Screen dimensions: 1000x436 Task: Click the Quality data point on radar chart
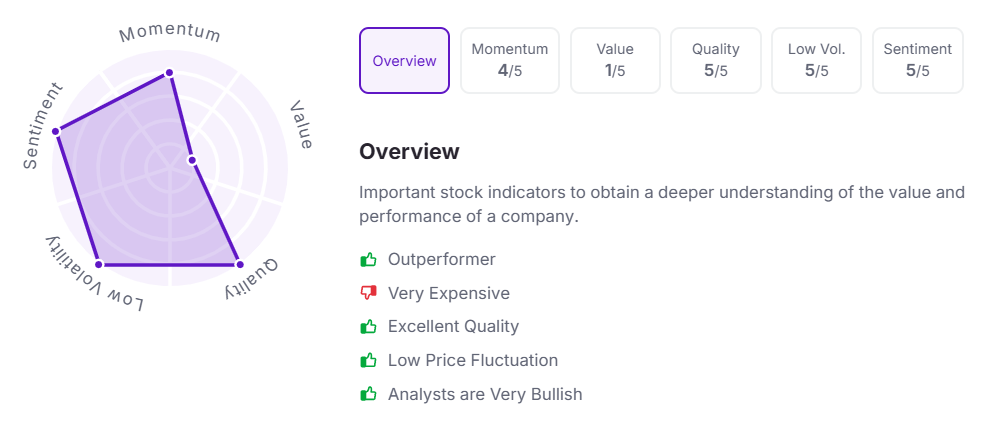tap(239, 264)
